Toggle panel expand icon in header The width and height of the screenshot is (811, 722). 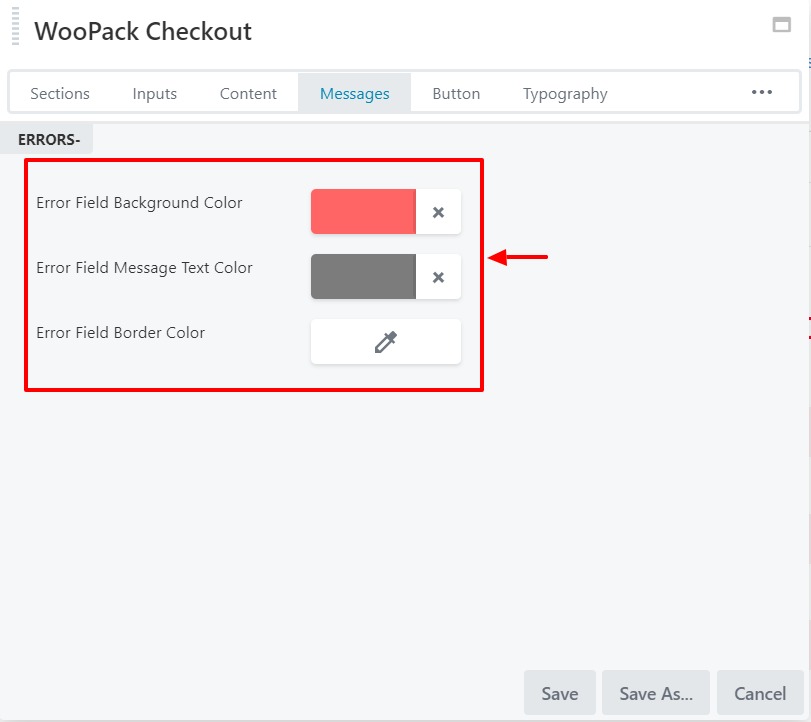click(x=782, y=24)
